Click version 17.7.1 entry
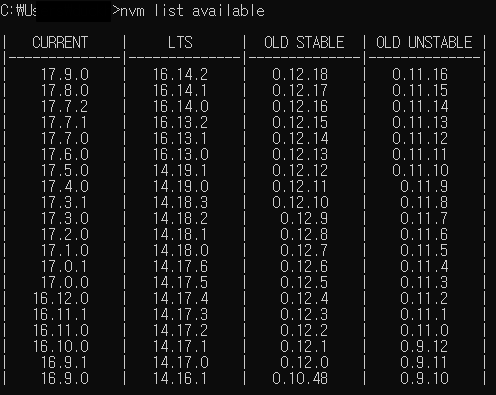Screen dimensions: 496x395 click(64, 122)
